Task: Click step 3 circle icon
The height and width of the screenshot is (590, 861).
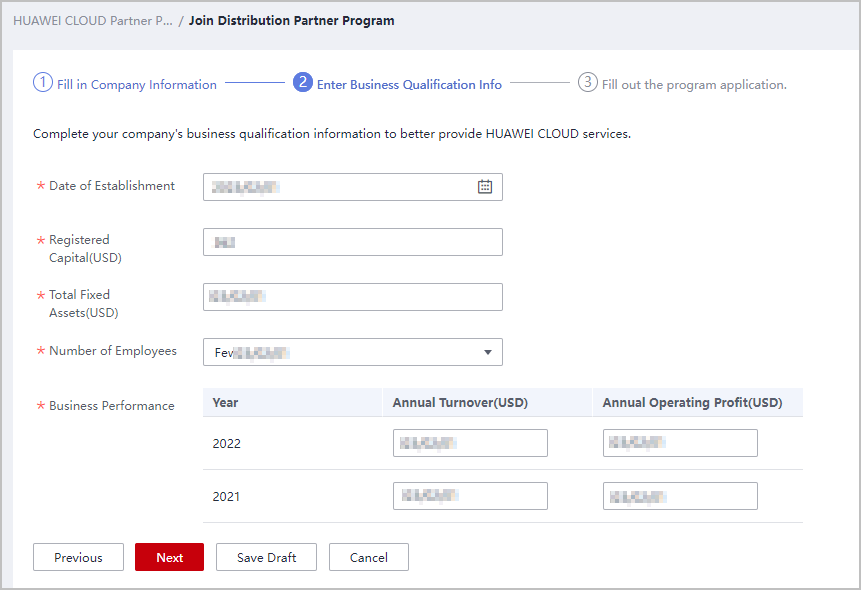Action: [588, 83]
